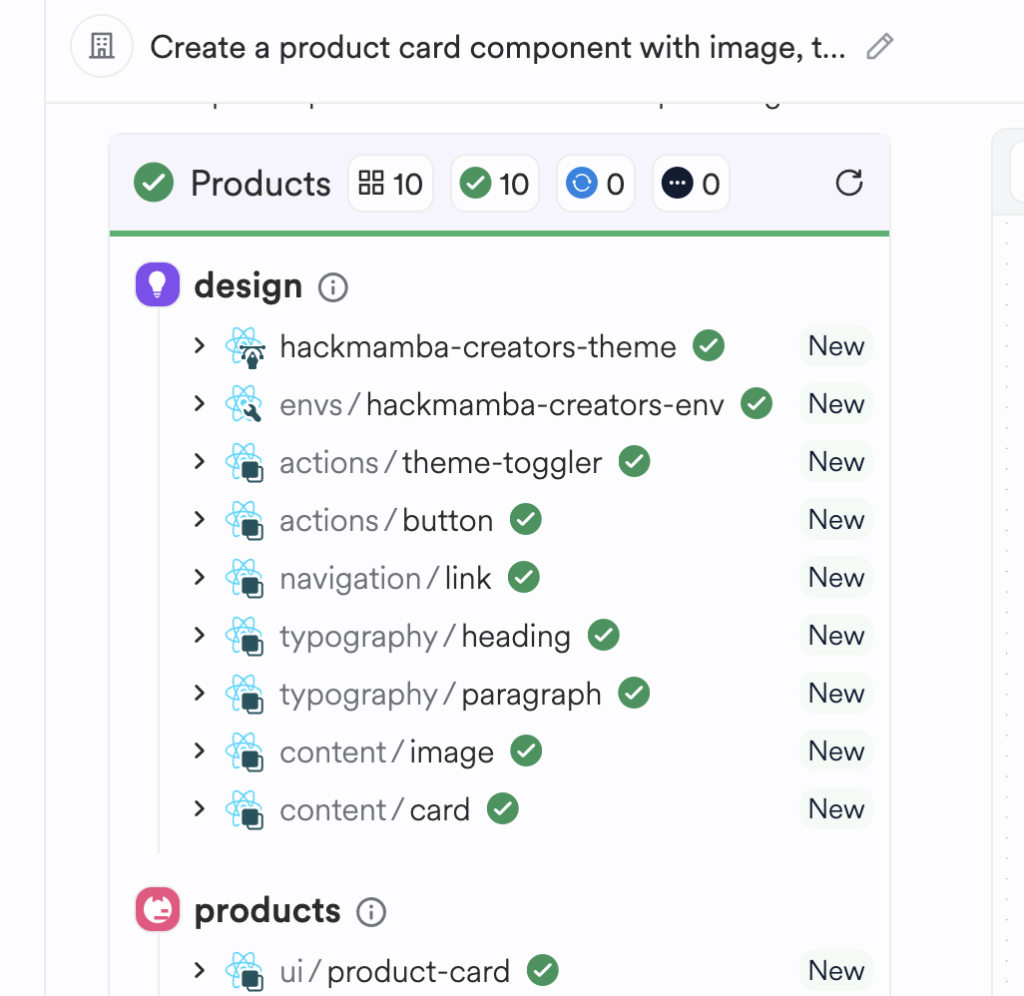Select the in-progress count badge showing 0
This screenshot has height=996, width=1024.
595,184
